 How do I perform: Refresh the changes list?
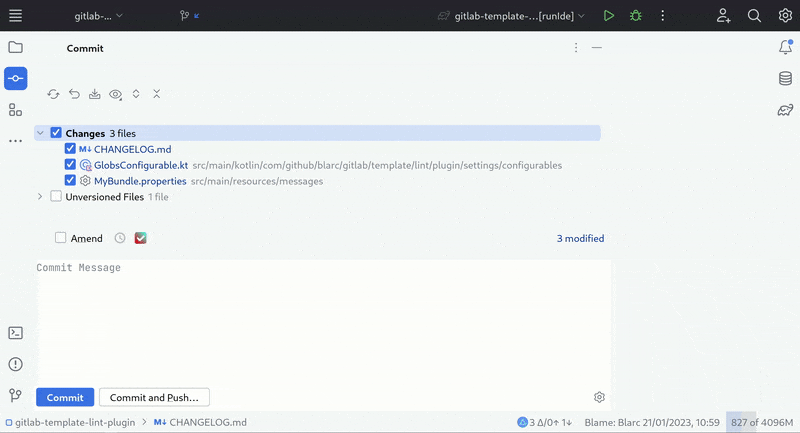53,94
